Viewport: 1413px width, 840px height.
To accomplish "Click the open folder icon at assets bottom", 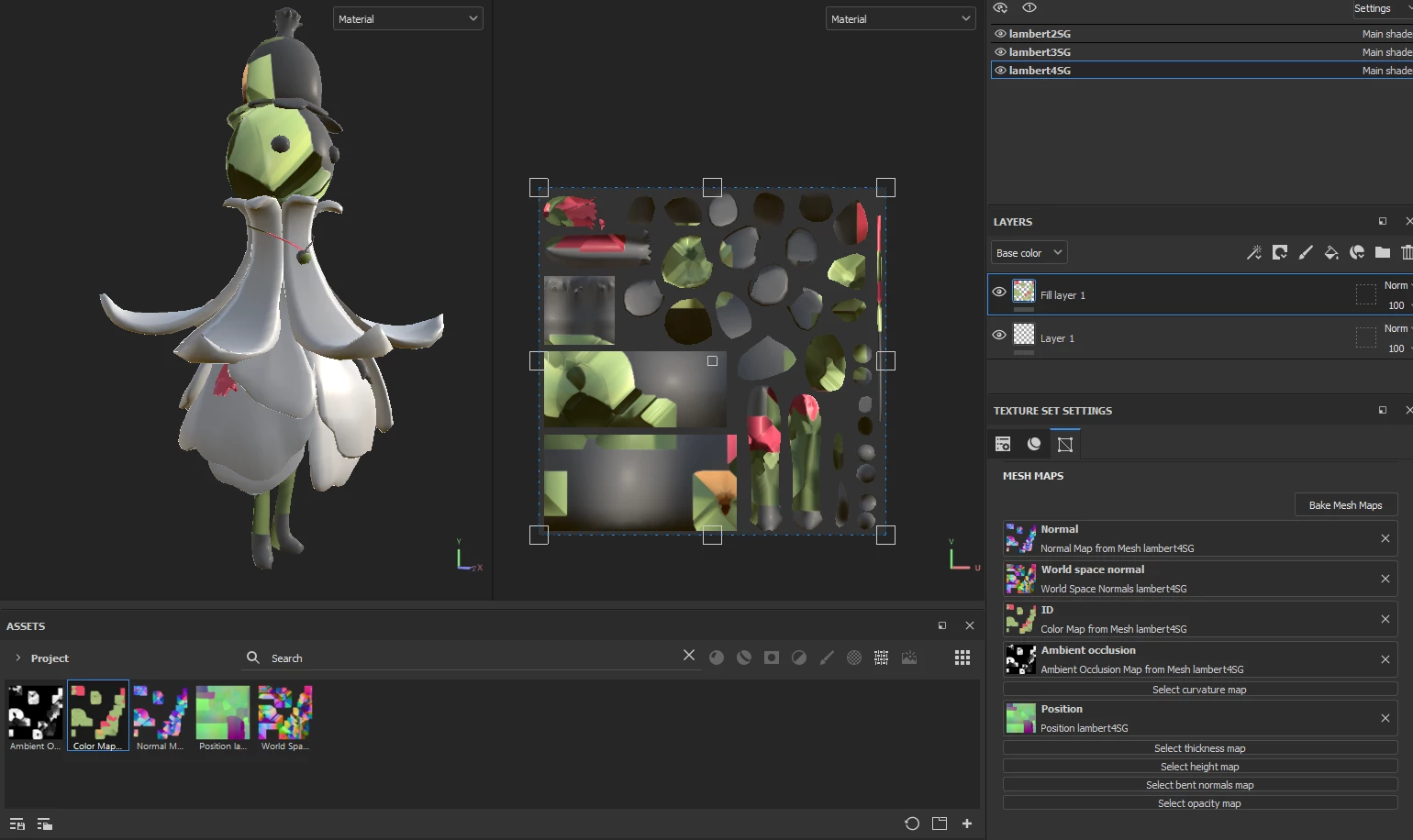I will (x=940, y=823).
